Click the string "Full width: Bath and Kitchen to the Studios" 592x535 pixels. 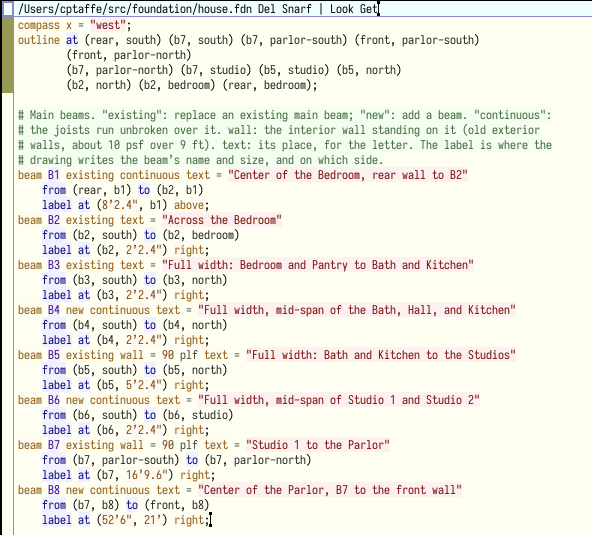pos(381,355)
